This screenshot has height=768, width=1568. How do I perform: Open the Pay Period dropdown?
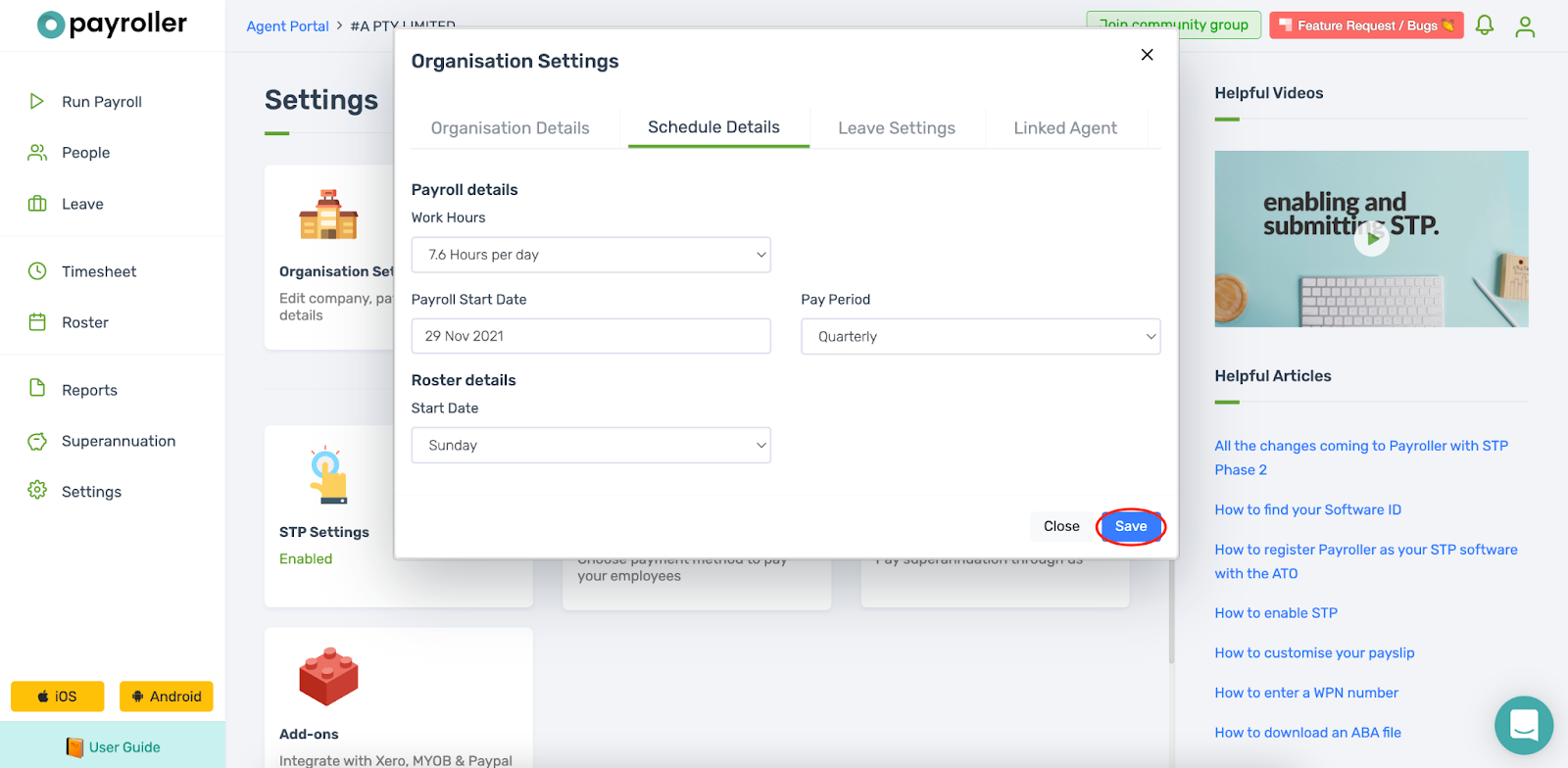pyautogui.click(x=980, y=336)
